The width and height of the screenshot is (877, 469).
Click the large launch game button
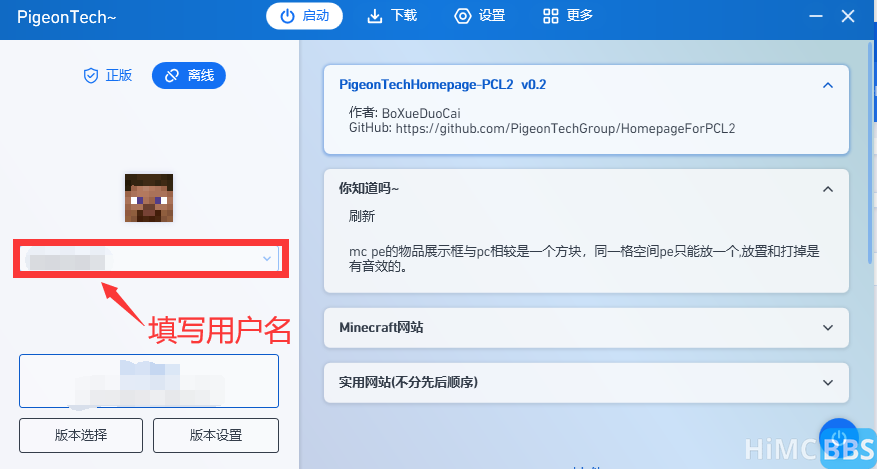[149, 381]
